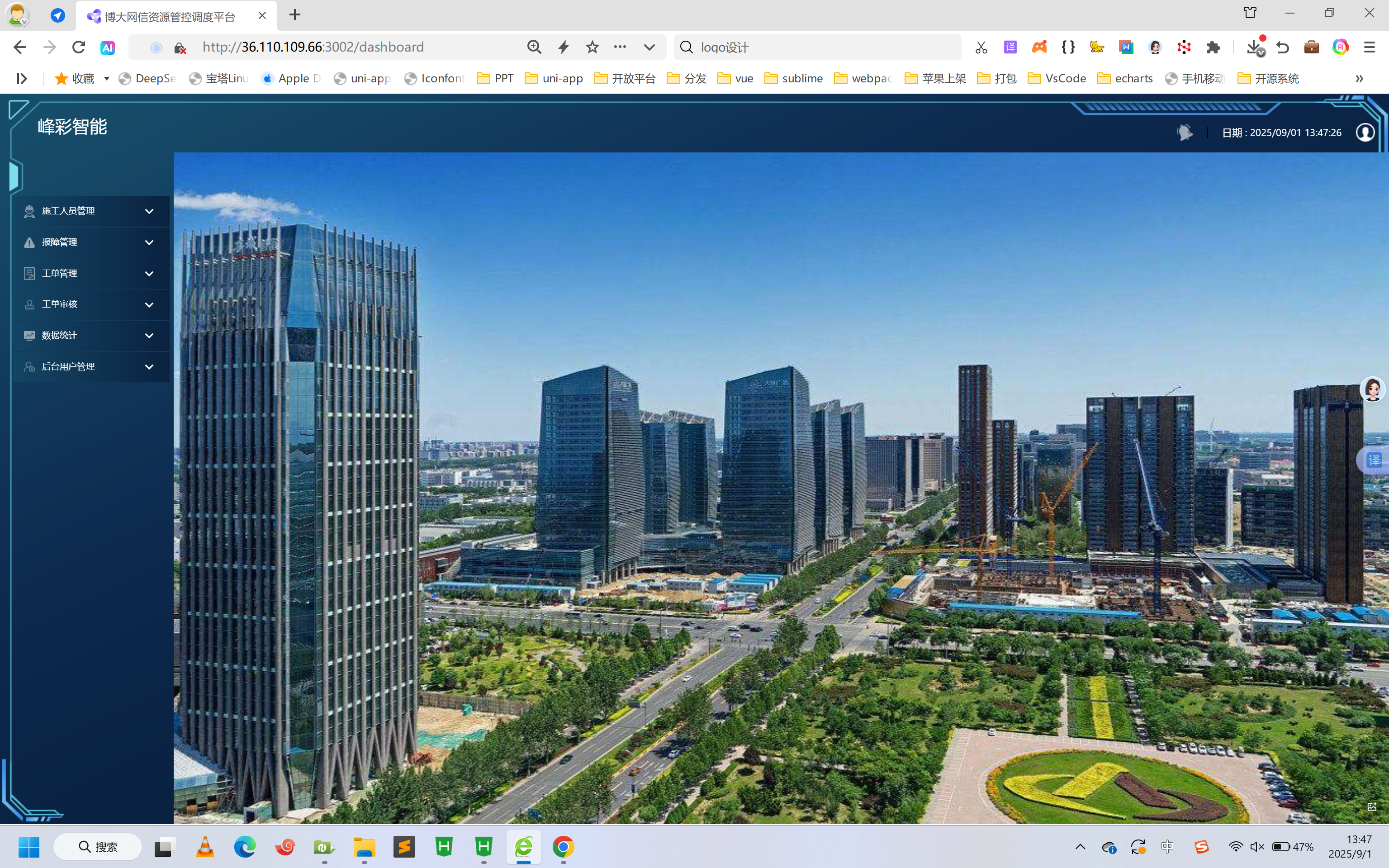Viewport: 1389px width, 868px height.
Task: Select the 数据统计 sidebar item
Action: coord(60,335)
